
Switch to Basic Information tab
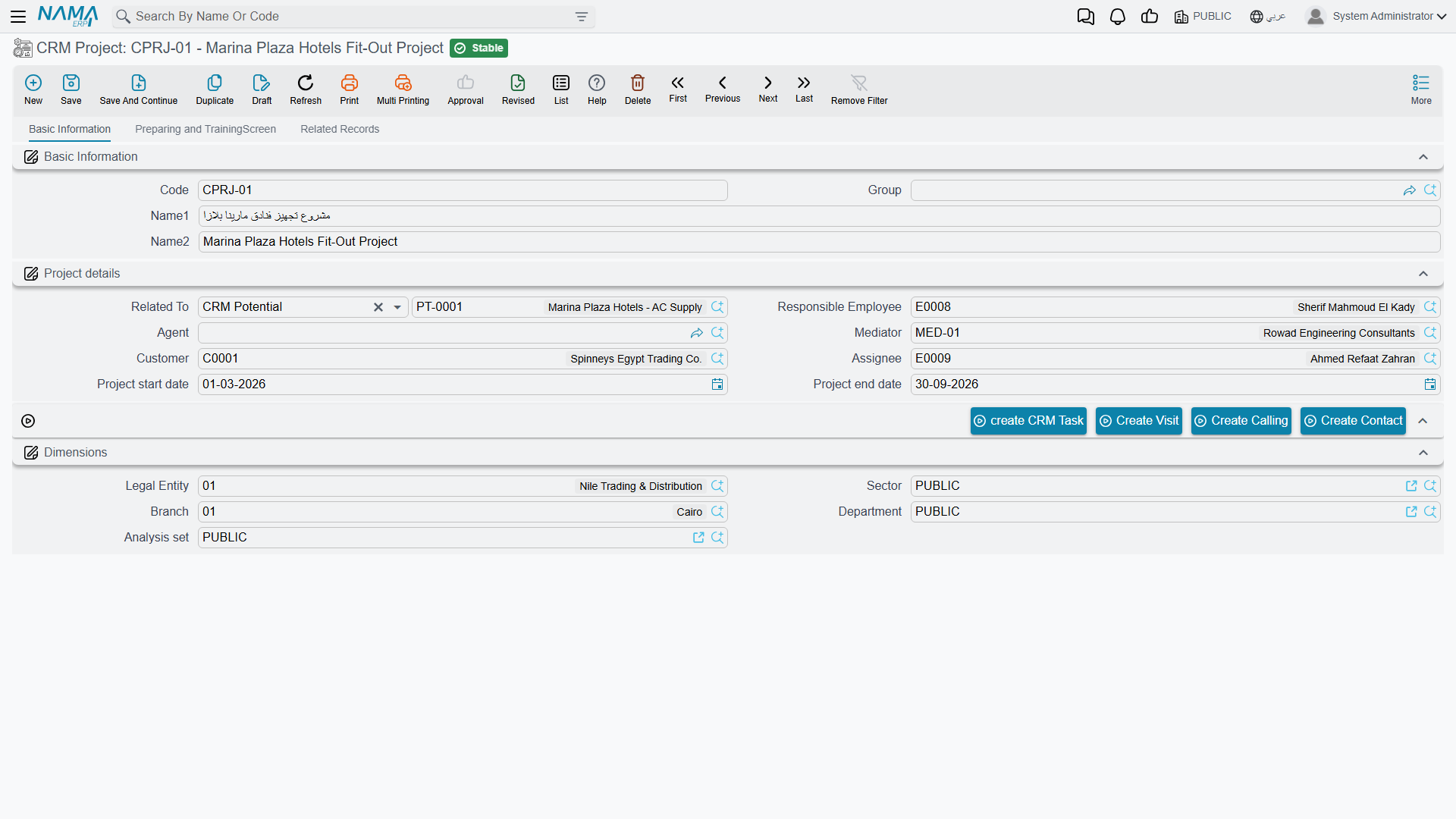pos(70,129)
